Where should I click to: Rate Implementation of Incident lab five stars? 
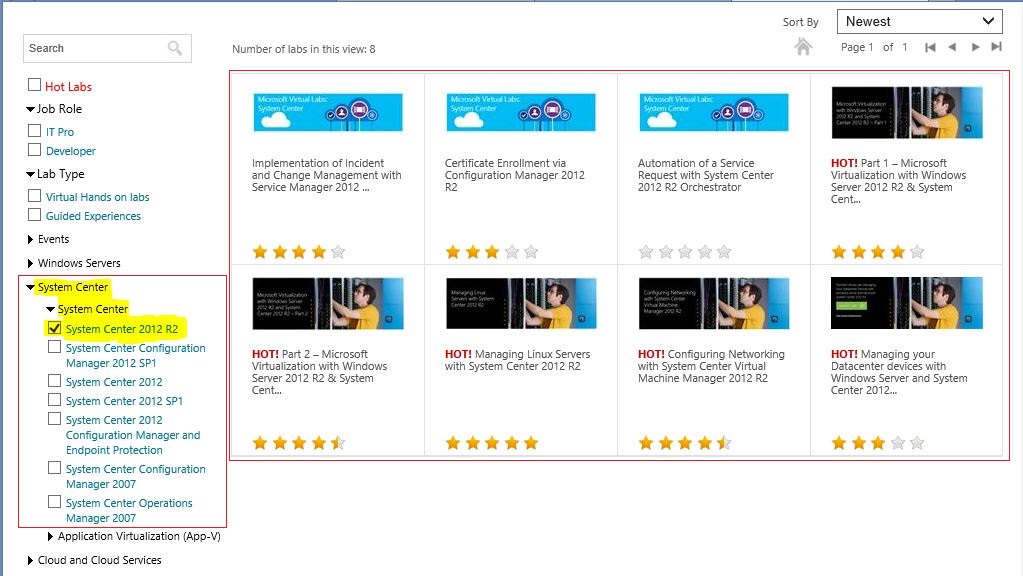click(338, 252)
